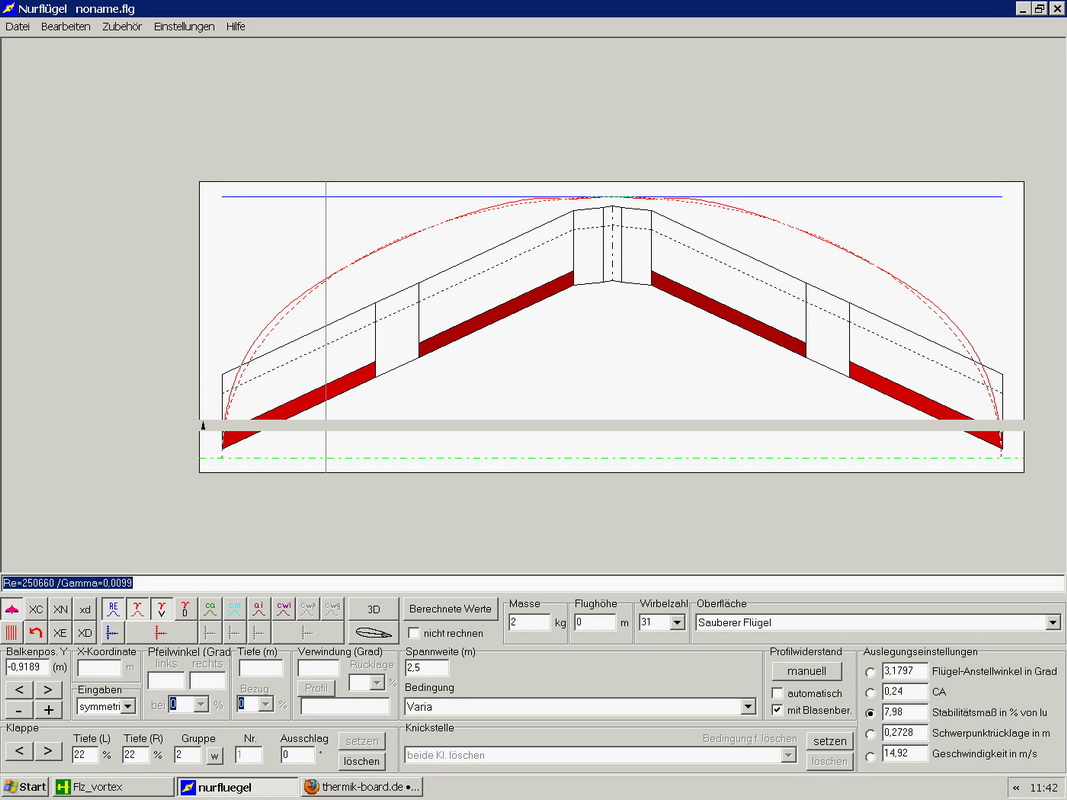Click the purple cwi distribution icon
Viewport: 1067px width, 800px height.
point(284,609)
